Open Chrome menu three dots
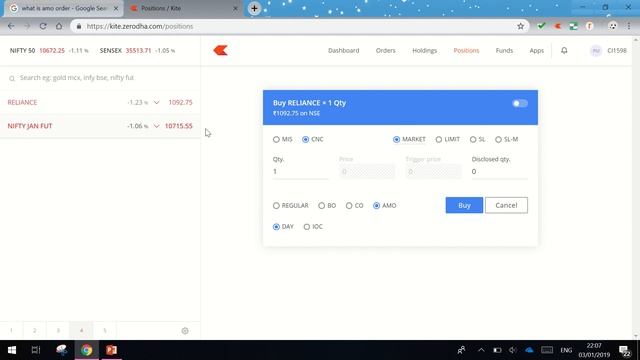This screenshot has height=360, width=640. pos(629,26)
